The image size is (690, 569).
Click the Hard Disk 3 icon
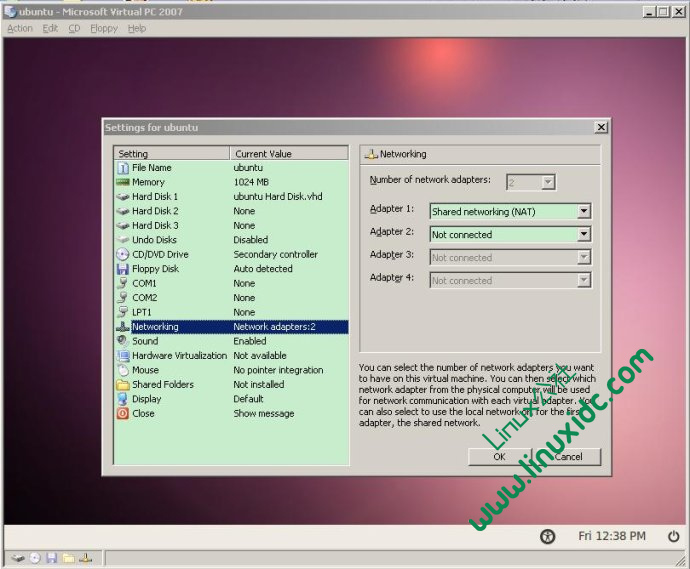(x=123, y=226)
